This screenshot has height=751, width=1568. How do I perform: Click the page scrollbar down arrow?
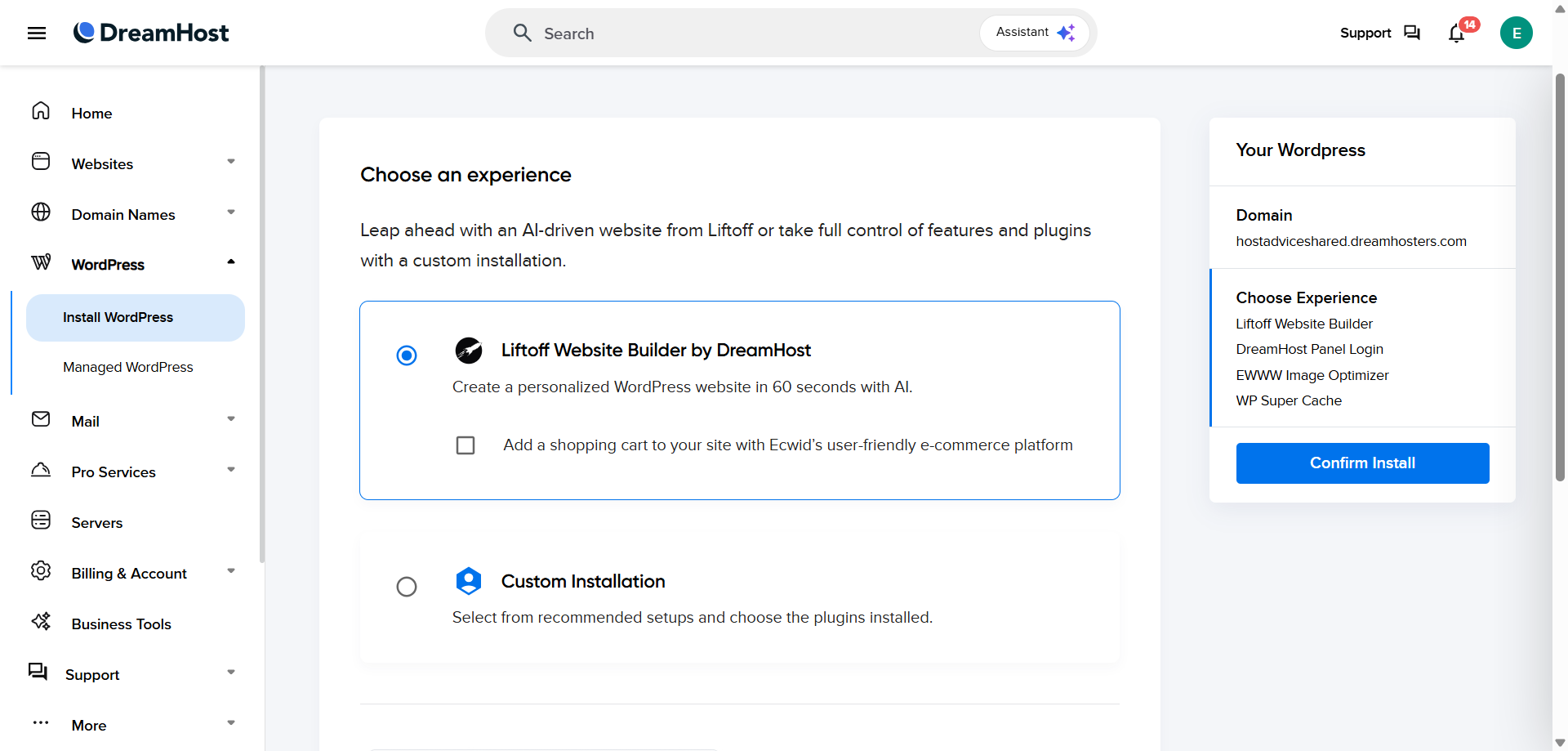pyautogui.click(x=1560, y=743)
